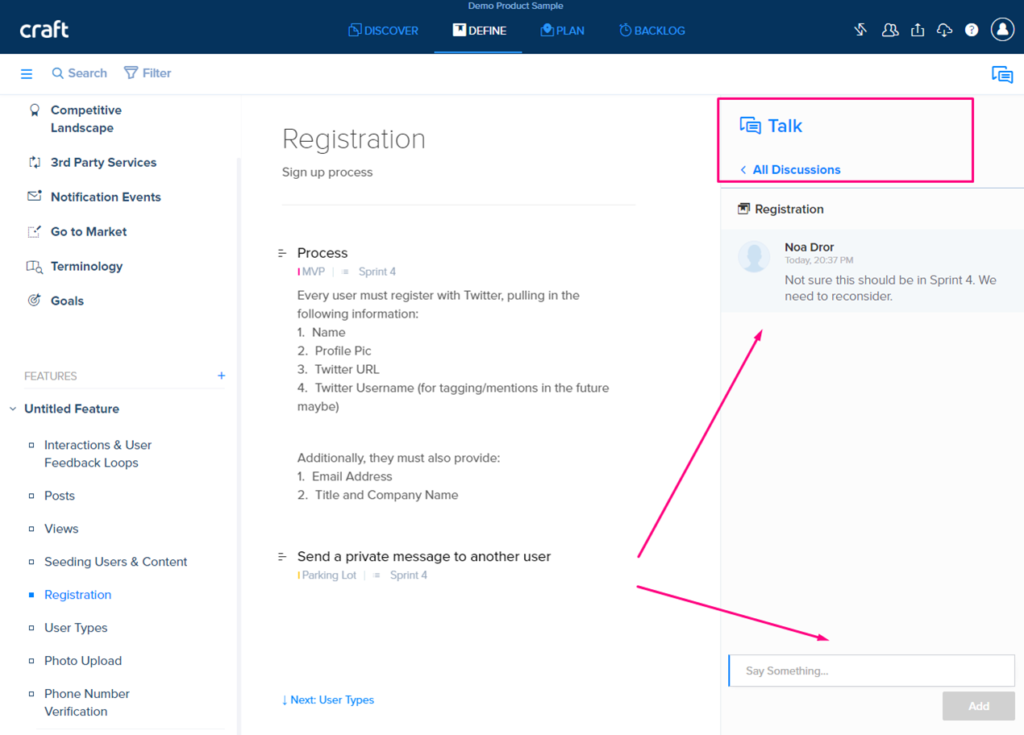Click the Notification Events envelope icon
The image size is (1024, 735).
(35, 196)
